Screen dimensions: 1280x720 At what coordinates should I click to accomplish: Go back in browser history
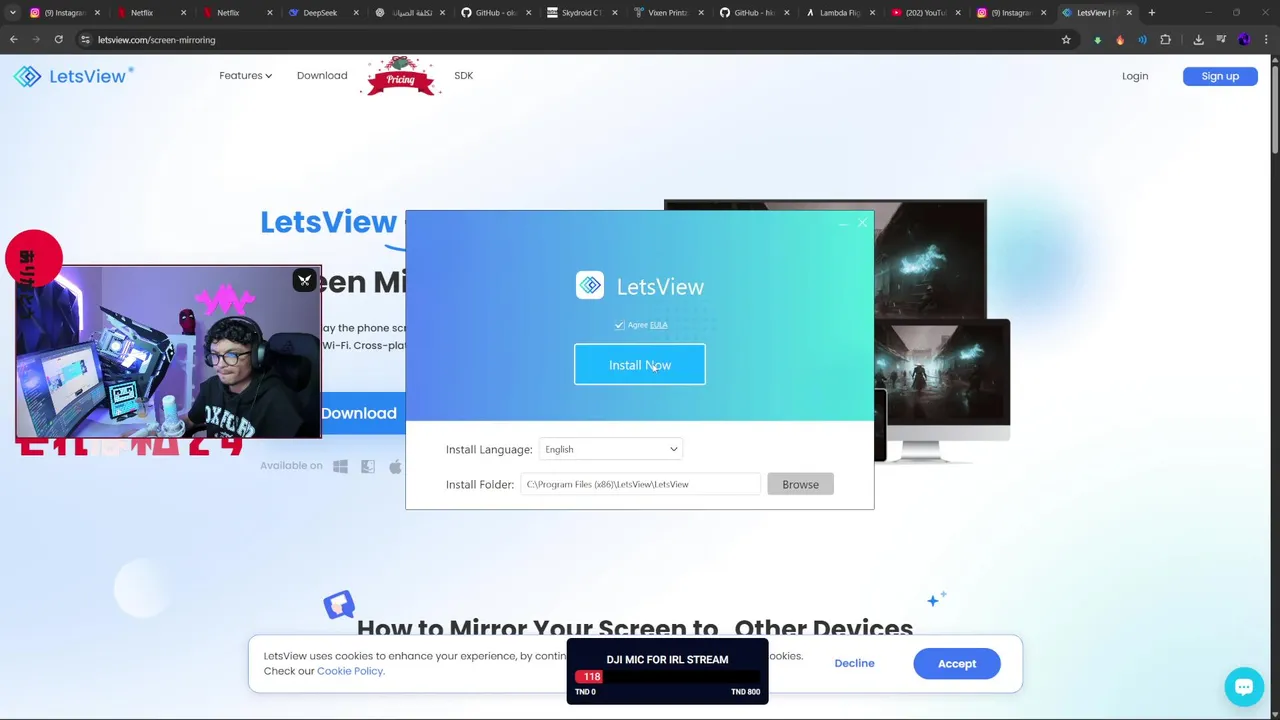tap(14, 40)
